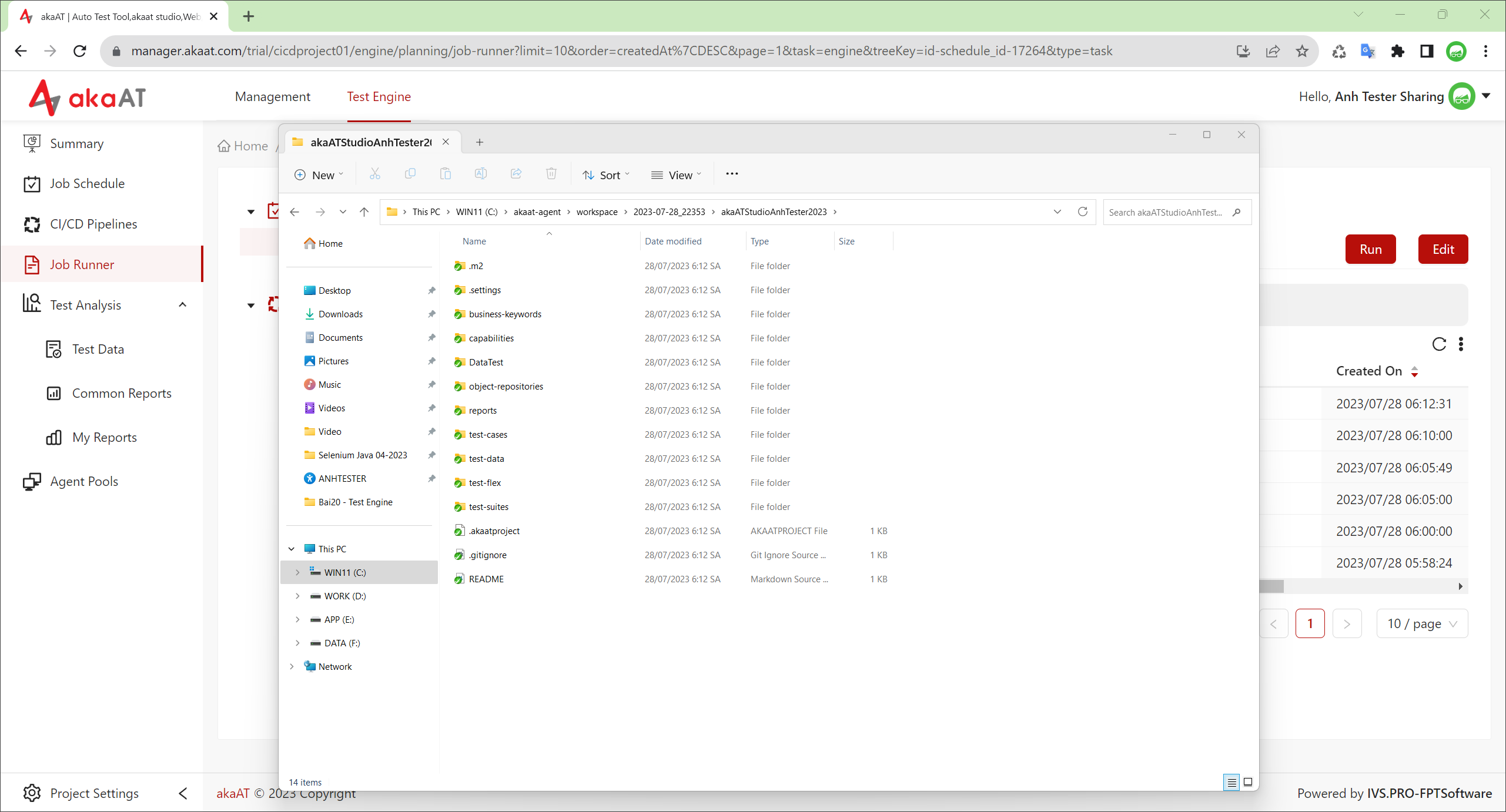The width and height of the screenshot is (1506, 812).
Task: Open View menu in File Explorer
Action: tap(676, 175)
